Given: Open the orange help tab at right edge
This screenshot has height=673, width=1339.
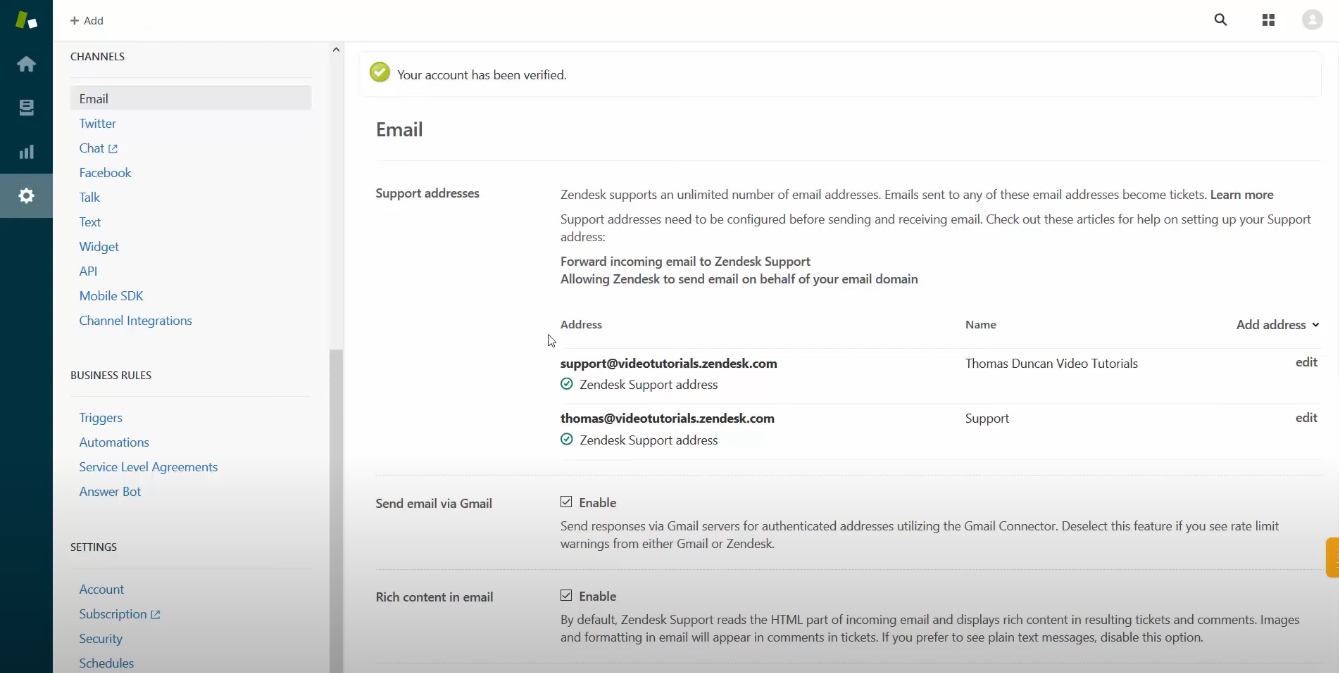Looking at the screenshot, I should coord(1332,557).
